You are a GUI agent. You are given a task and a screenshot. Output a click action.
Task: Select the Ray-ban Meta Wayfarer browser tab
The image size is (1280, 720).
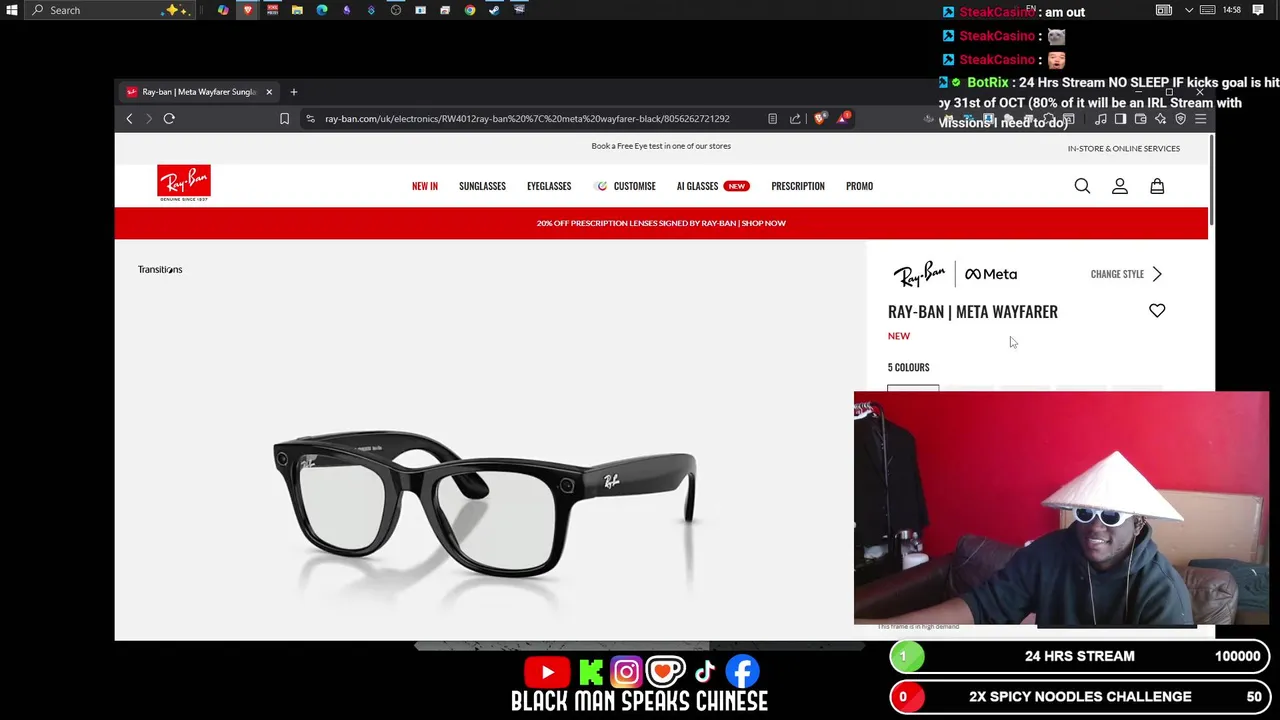[x=198, y=92]
